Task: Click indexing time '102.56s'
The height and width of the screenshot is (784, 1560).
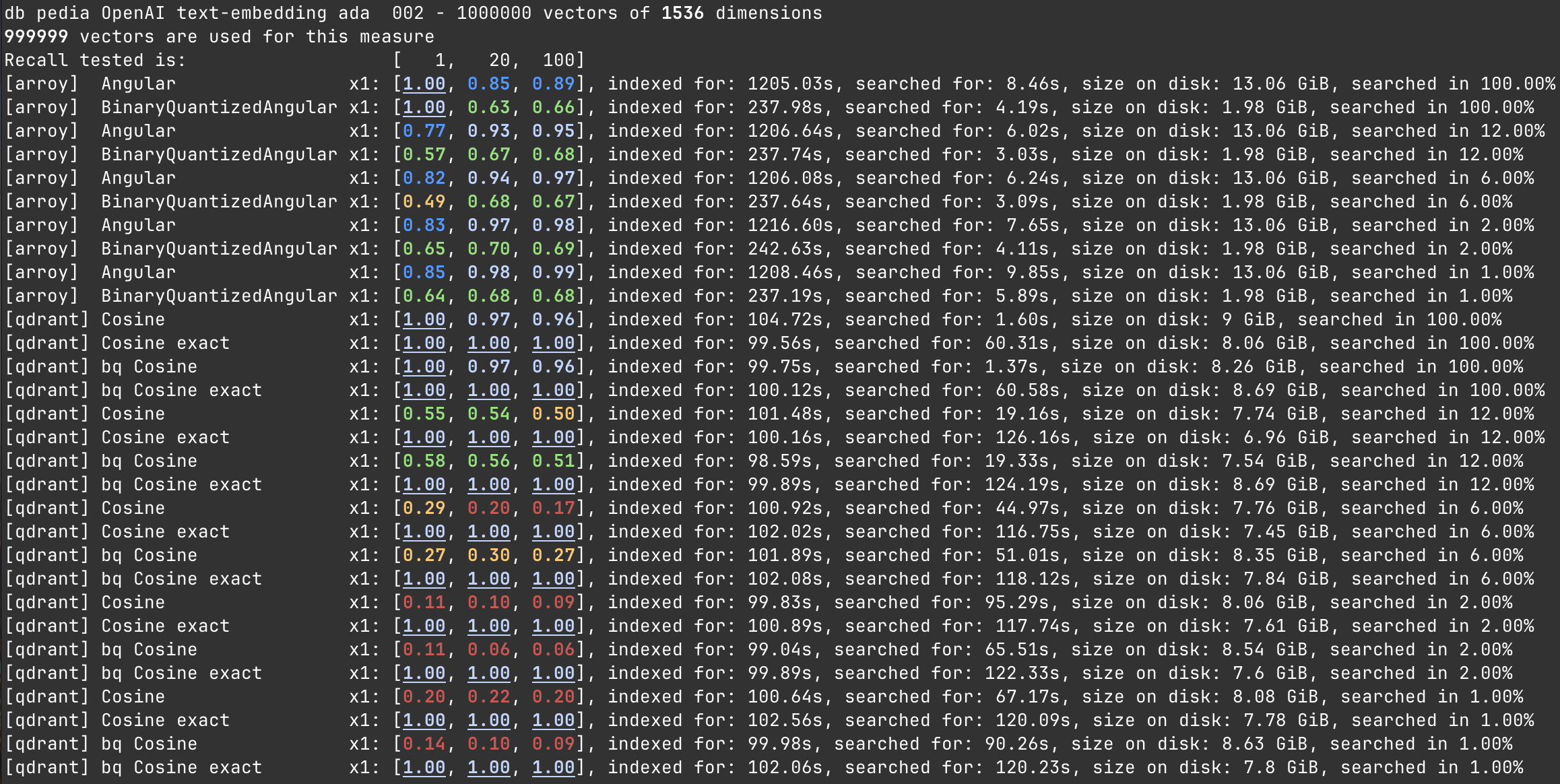Action: tap(785, 720)
